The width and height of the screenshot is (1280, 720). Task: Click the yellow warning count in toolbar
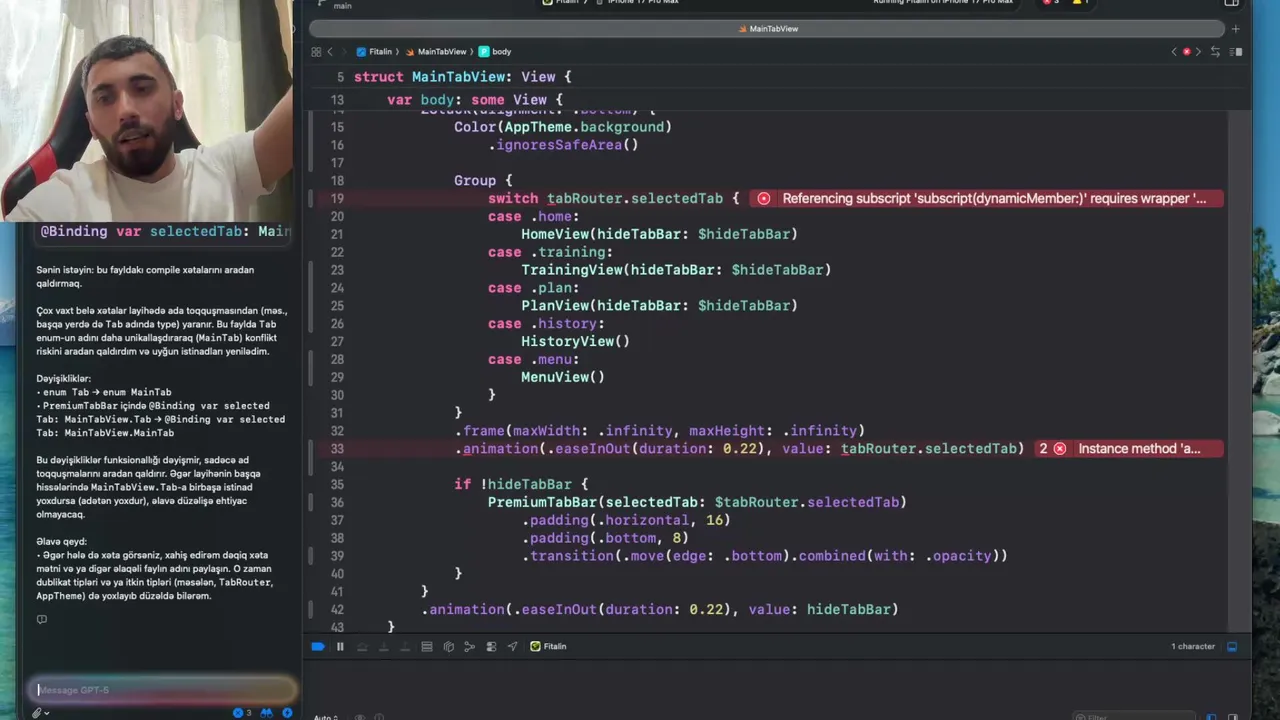[x=1080, y=2]
